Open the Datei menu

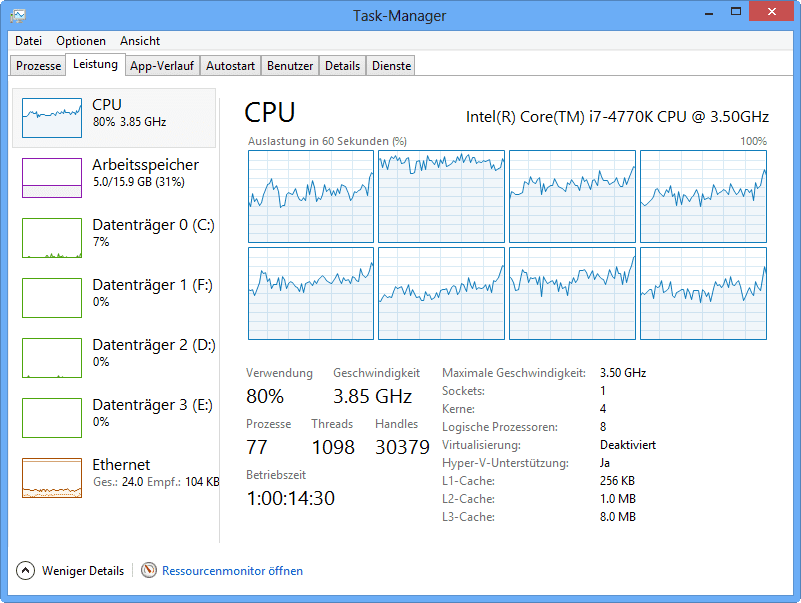tap(28, 41)
